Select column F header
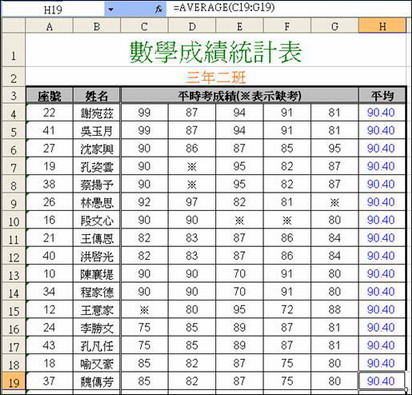The width and height of the screenshot is (412, 395). pos(287,27)
